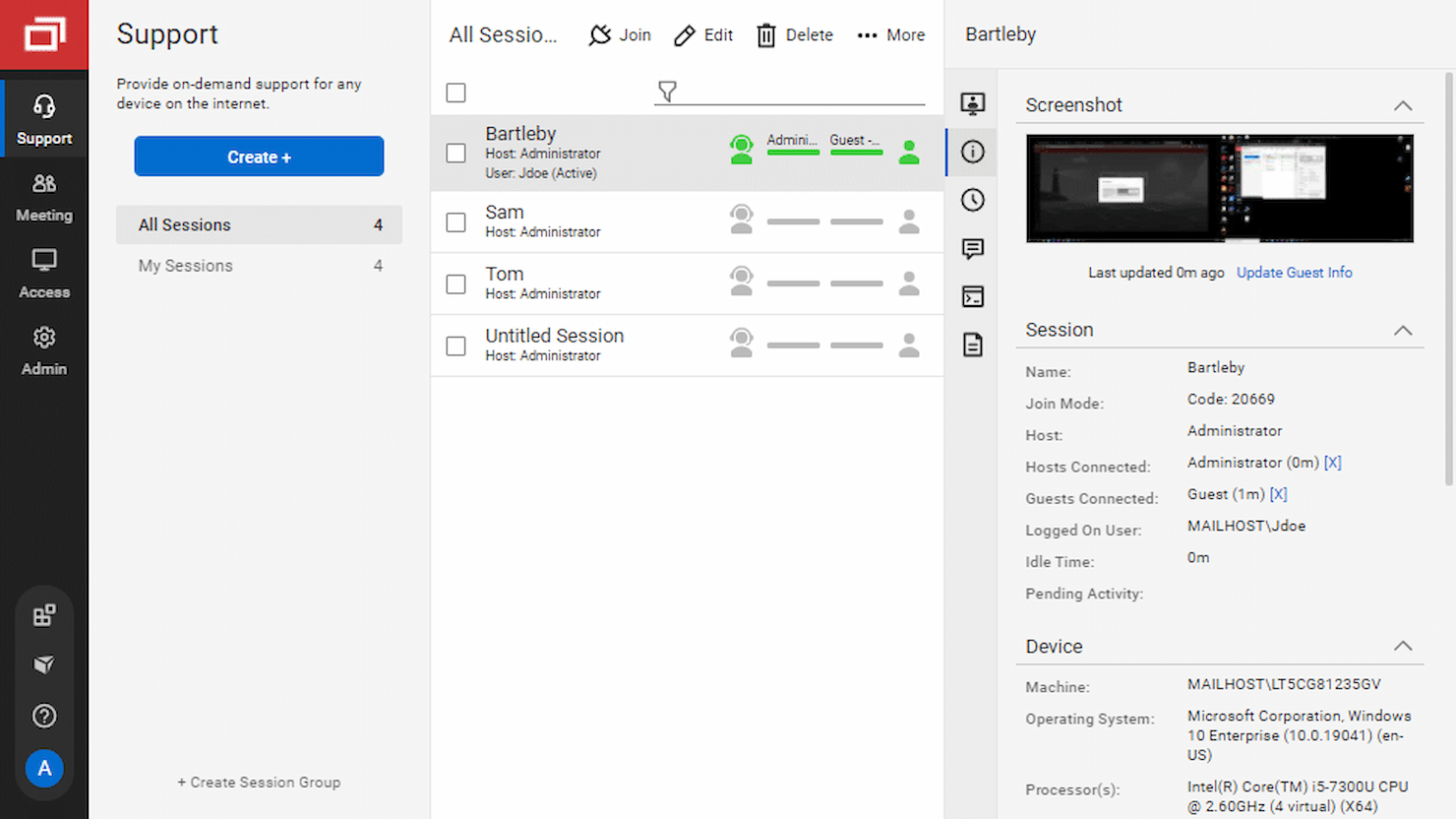The image size is (1456, 819).
Task: Open the session Timeline clock tab
Action: (x=972, y=200)
